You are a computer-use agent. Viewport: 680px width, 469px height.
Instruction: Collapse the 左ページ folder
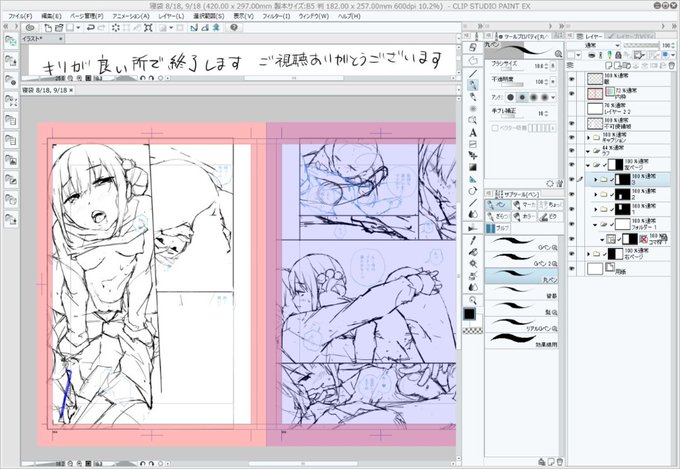pos(588,165)
